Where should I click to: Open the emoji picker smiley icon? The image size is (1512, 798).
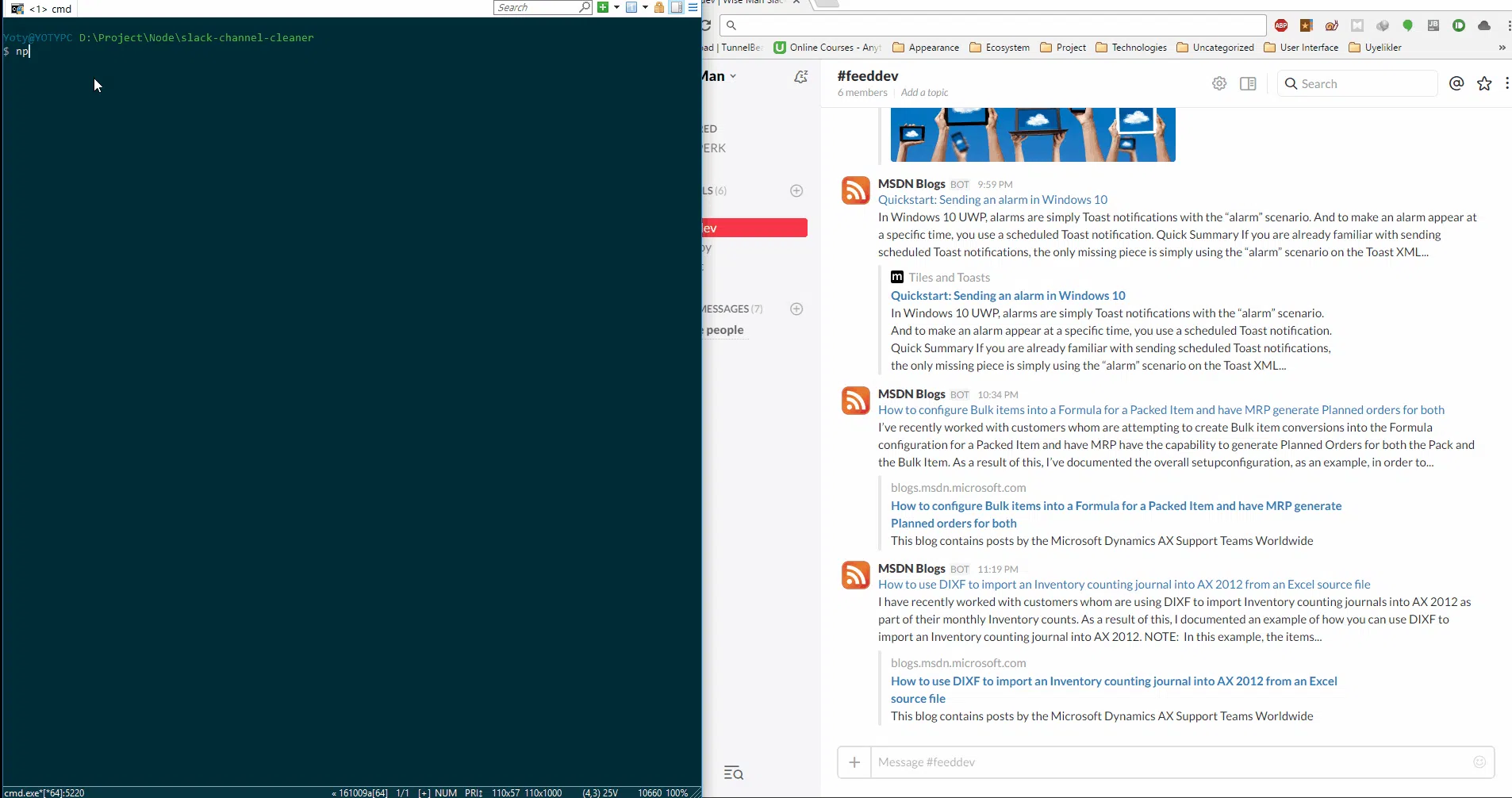[x=1479, y=762]
